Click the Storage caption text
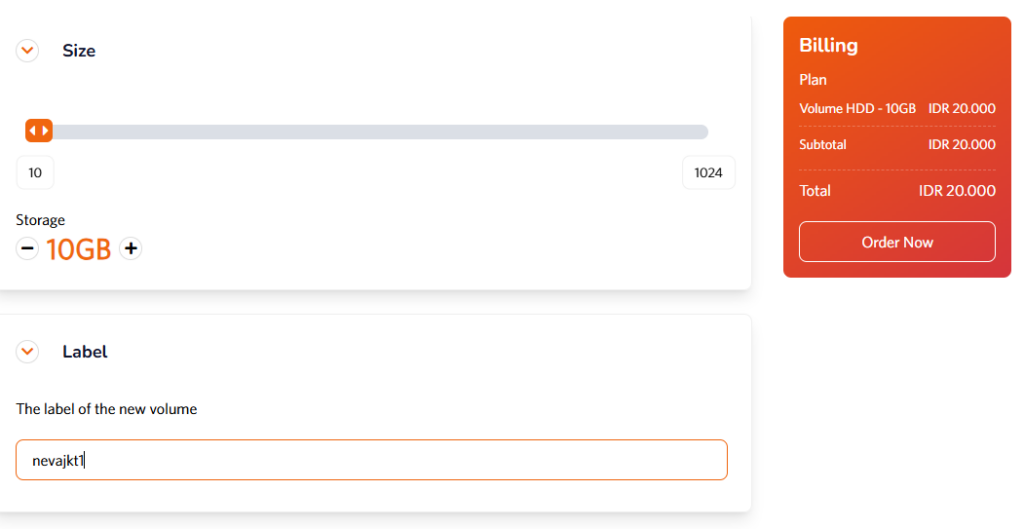Image resolution: width=1024 pixels, height=529 pixels. pyautogui.click(x=40, y=220)
